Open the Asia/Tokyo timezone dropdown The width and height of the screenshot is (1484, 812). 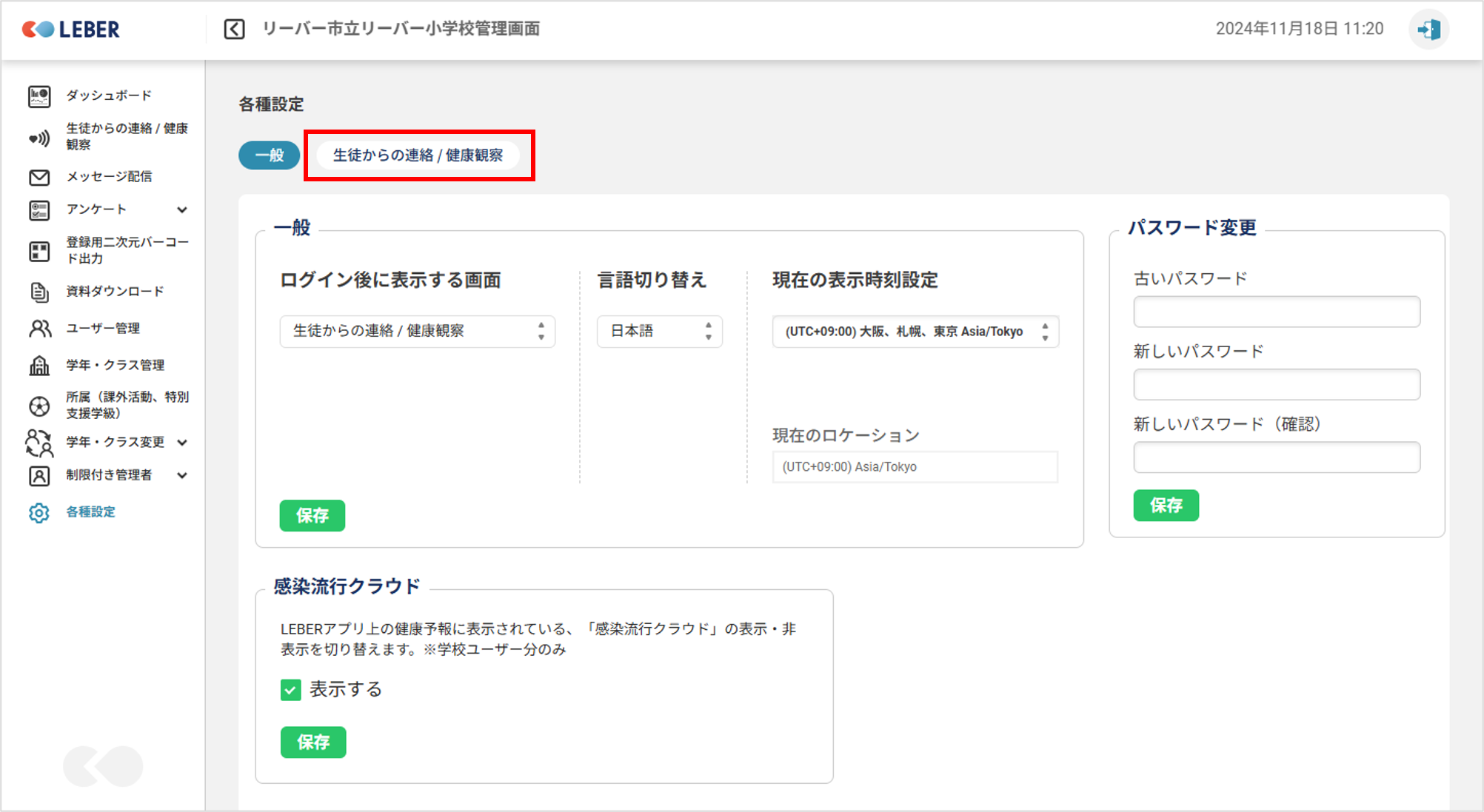pos(915,332)
